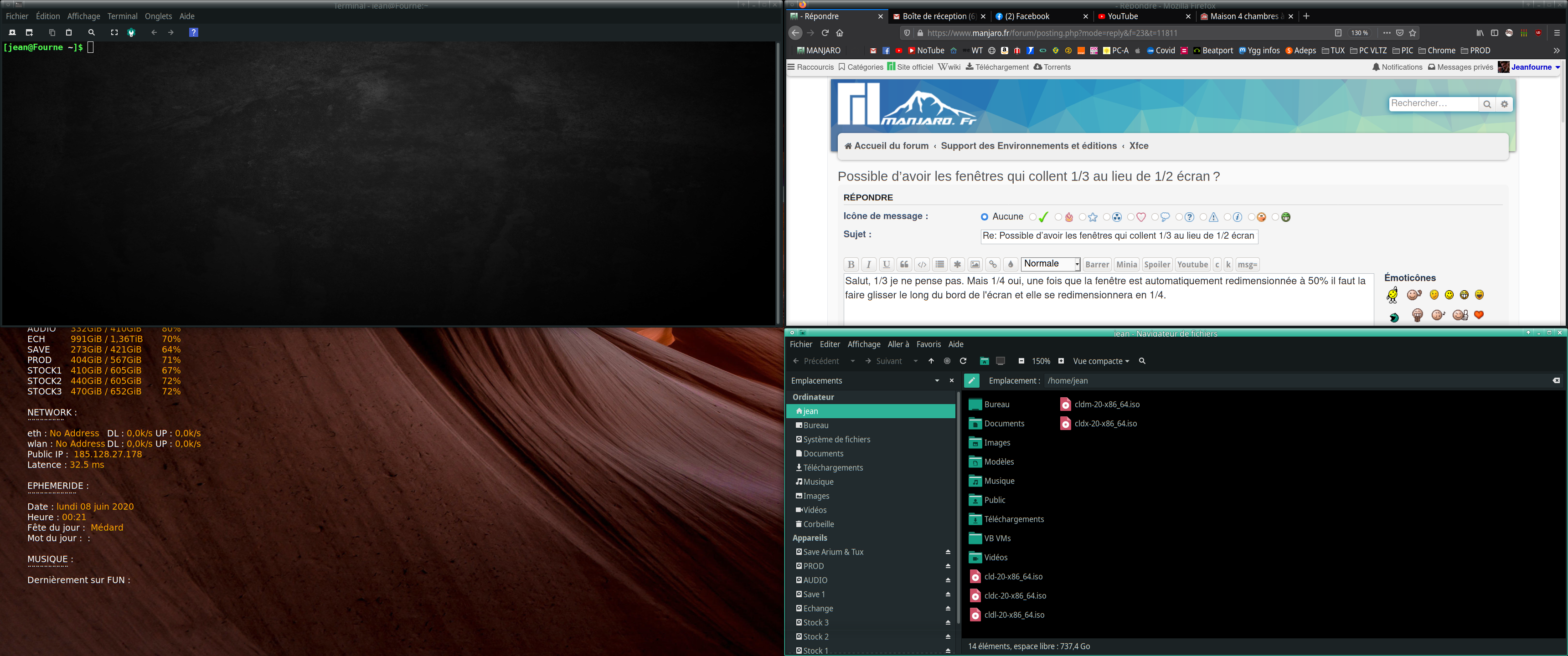Open the Normale font size dropdown

1050,264
